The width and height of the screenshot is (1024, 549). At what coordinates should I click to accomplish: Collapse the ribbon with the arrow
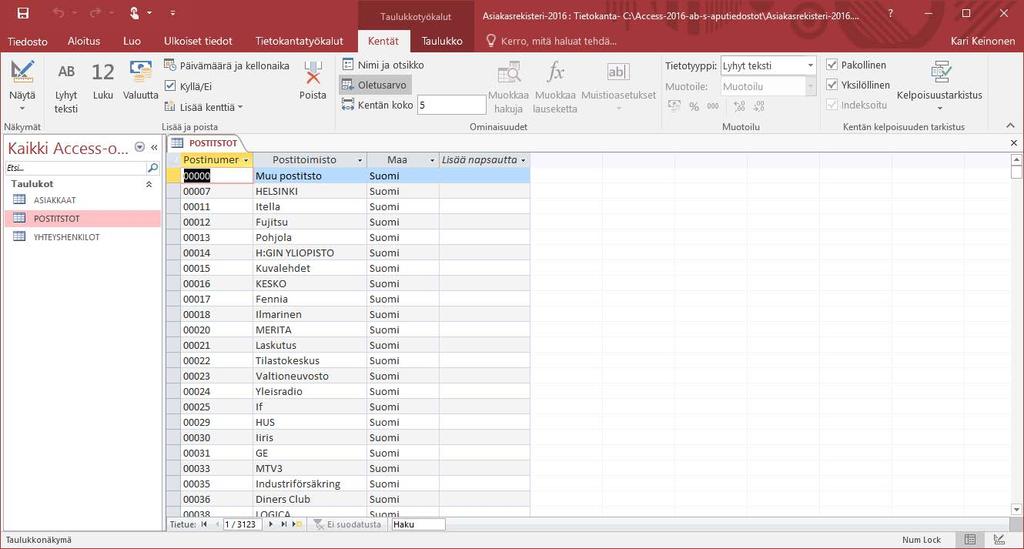(1010, 126)
